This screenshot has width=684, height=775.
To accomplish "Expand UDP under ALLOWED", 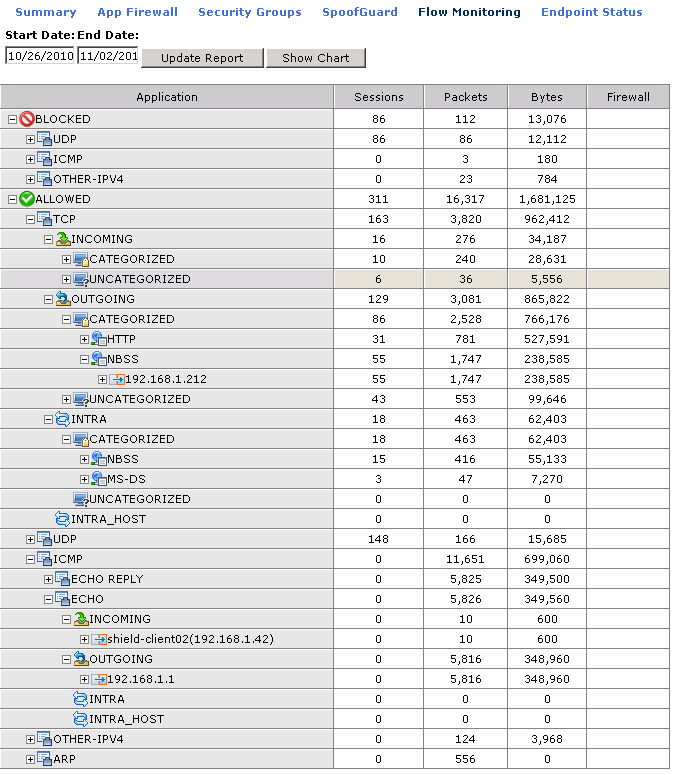I will [x=31, y=540].
